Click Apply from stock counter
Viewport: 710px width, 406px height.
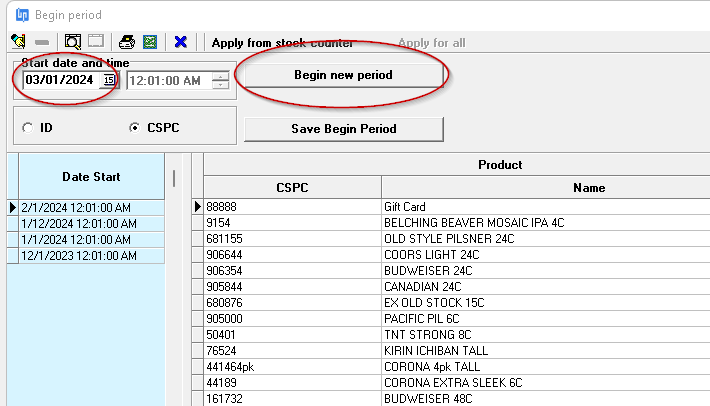(282, 43)
